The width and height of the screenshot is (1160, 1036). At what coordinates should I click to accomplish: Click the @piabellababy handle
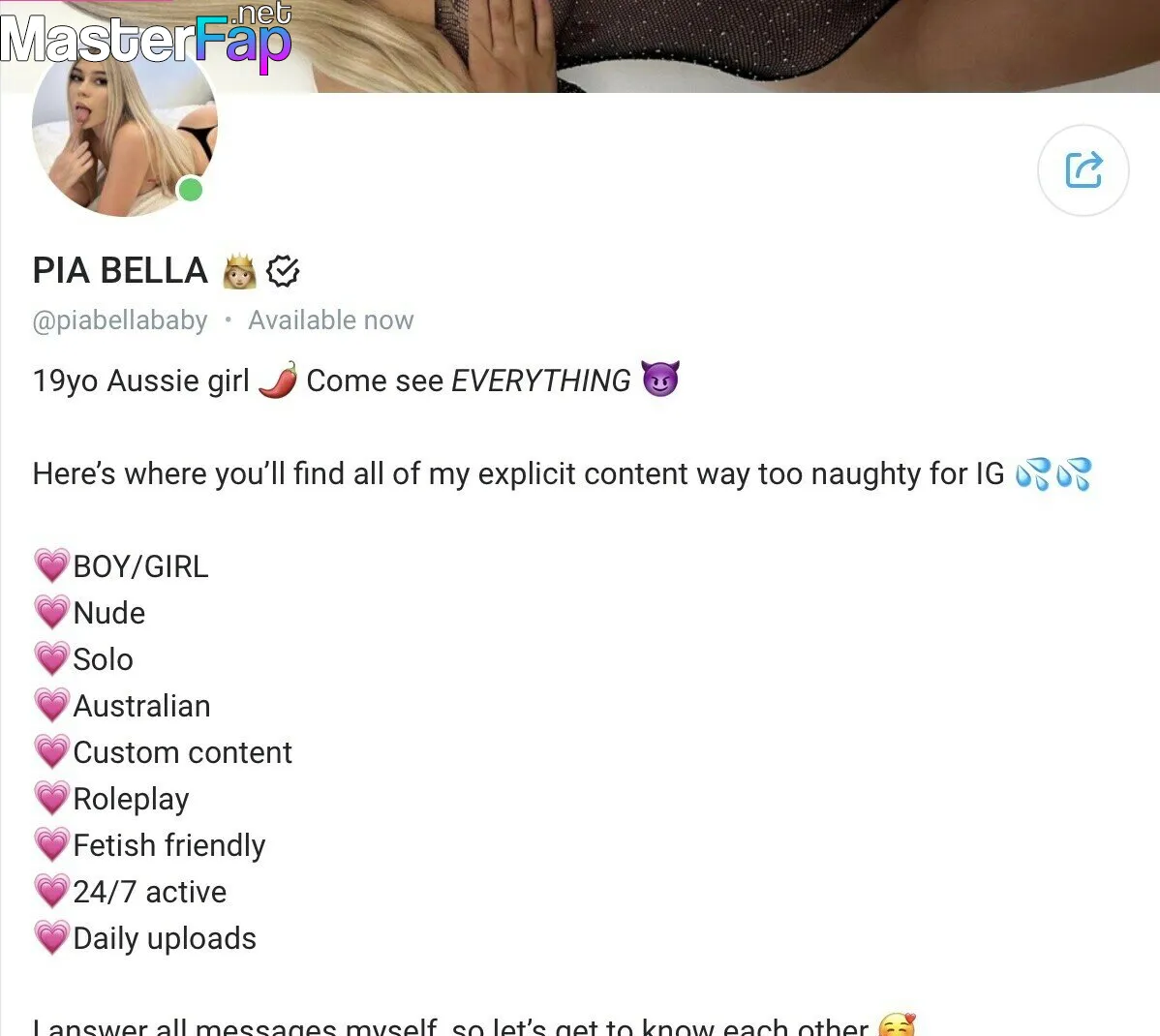(120, 320)
